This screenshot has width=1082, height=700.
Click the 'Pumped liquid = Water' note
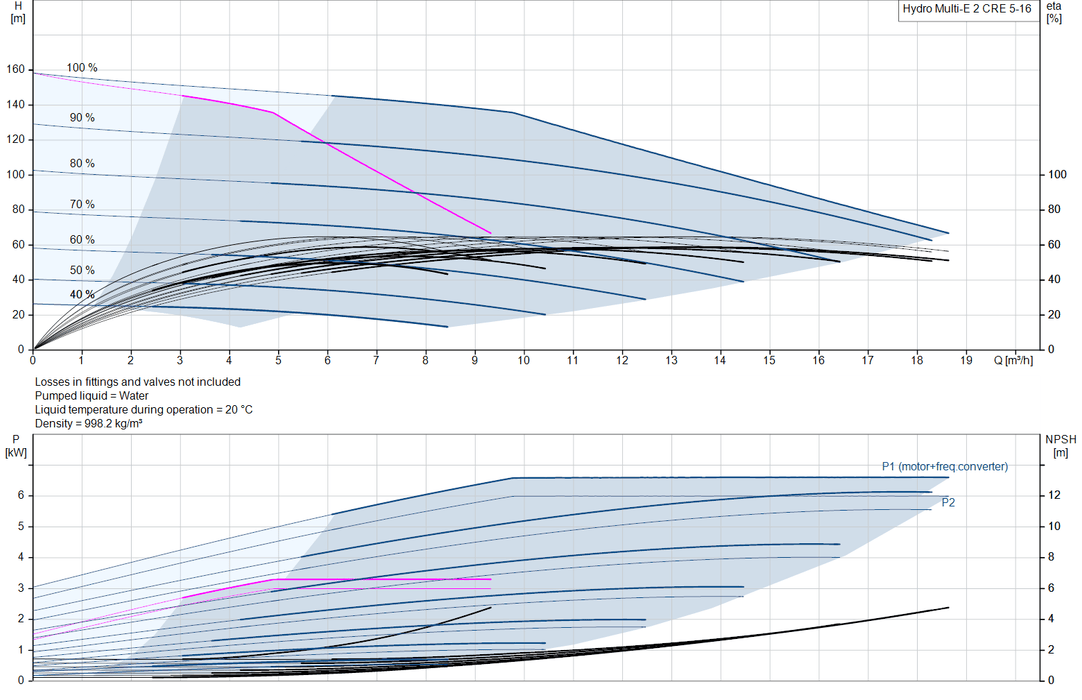92,396
